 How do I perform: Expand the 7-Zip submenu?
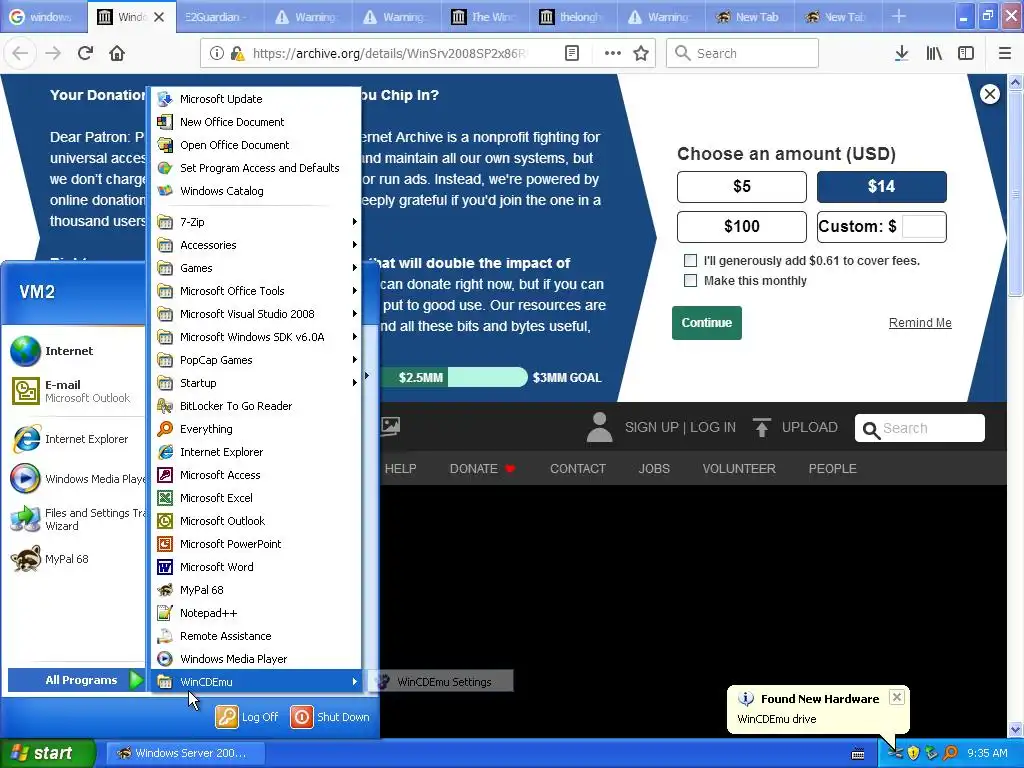(x=256, y=222)
